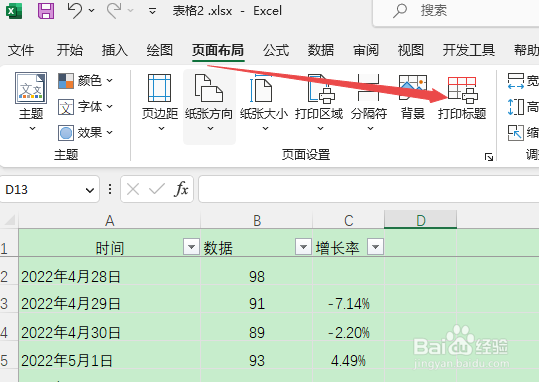Open the 字体 theme fonts dropdown
539x382 pixels.
pyautogui.click(x=85, y=107)
